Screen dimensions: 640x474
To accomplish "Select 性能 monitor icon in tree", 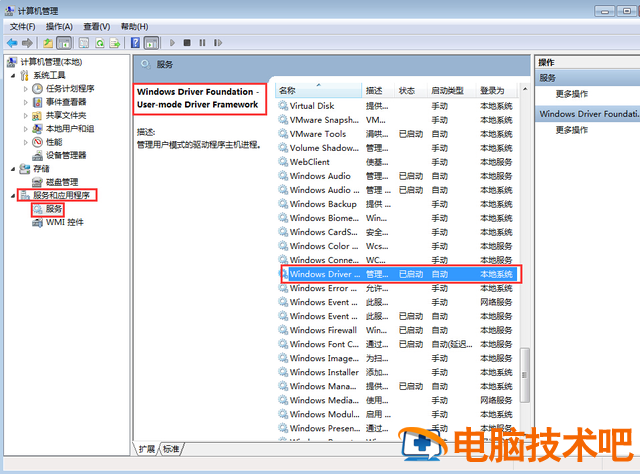I will point(37,142).
